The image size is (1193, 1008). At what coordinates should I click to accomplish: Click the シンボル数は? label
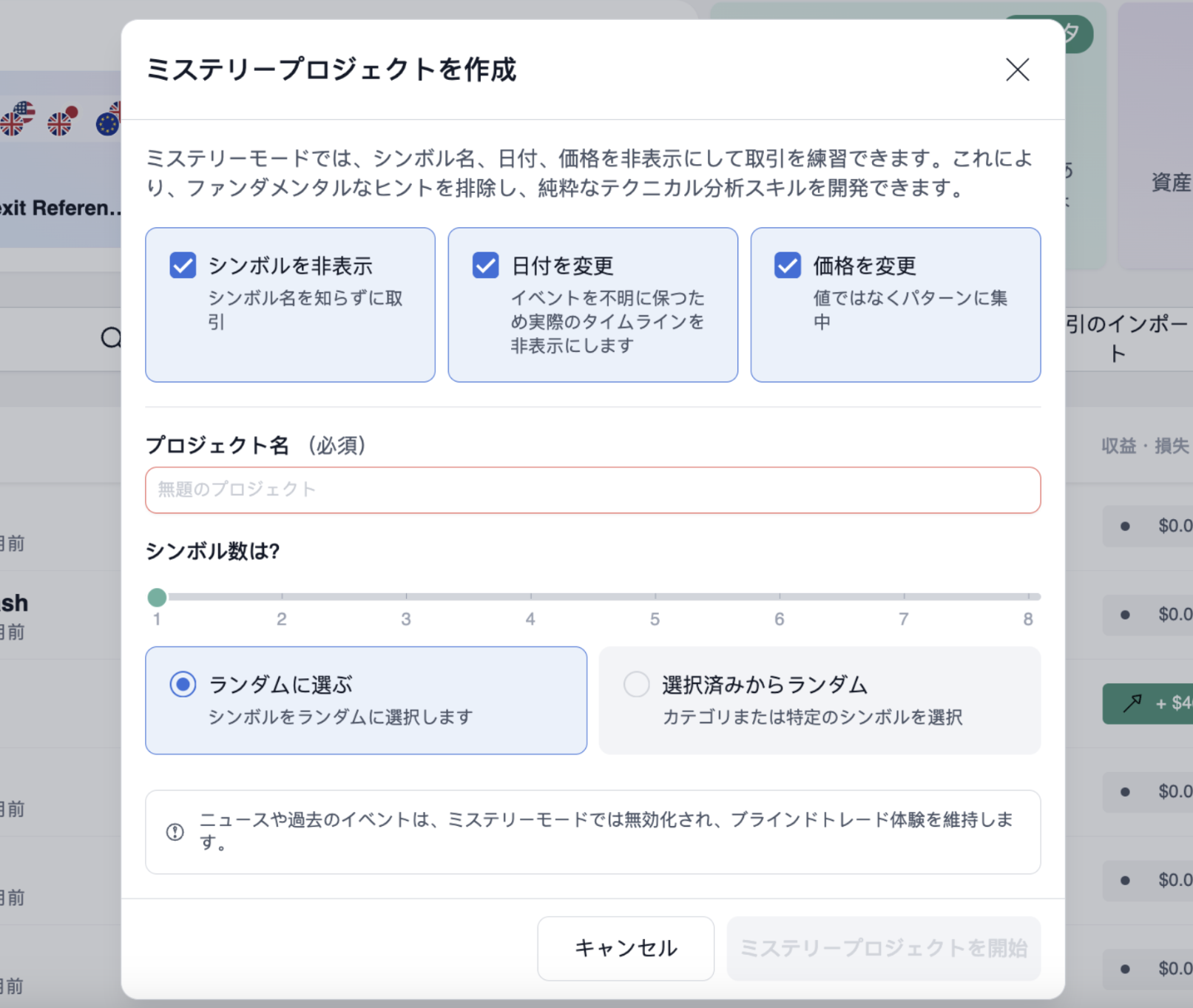pyautogui.click(x=213, y=551)
